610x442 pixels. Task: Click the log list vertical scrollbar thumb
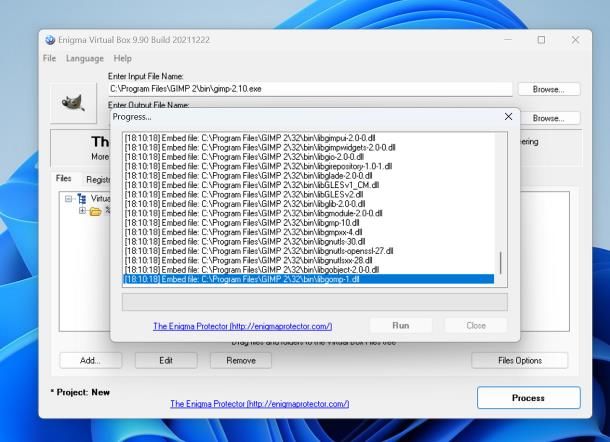click(501, 263)
